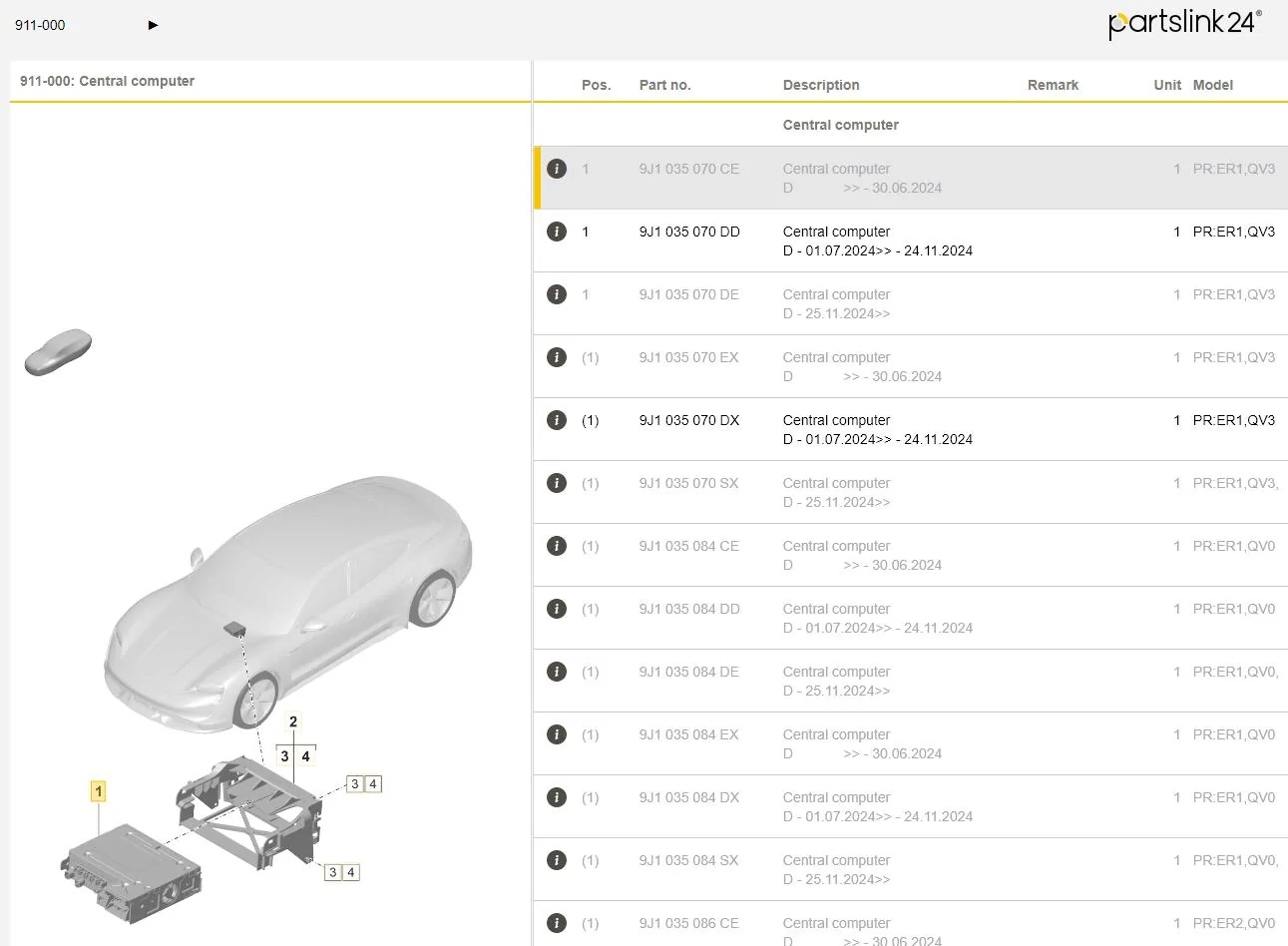Select part number 9J1 035 084 SX

(x=689, y=860)
